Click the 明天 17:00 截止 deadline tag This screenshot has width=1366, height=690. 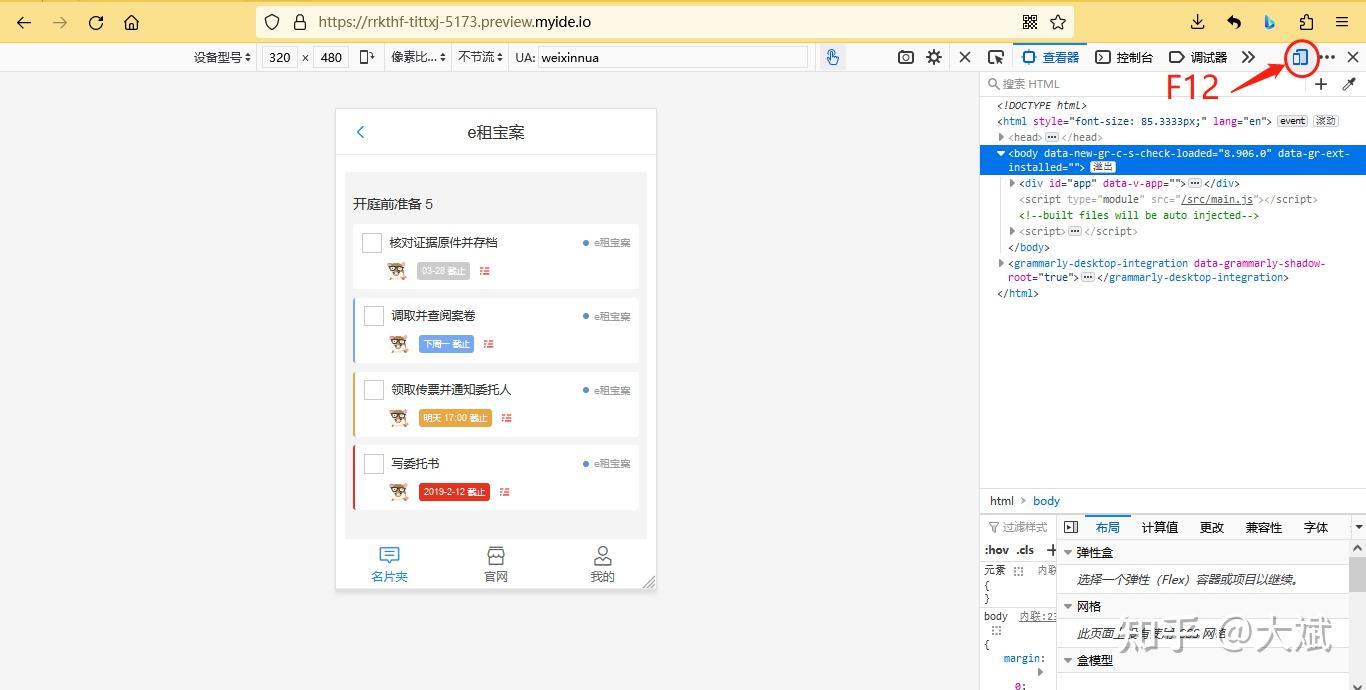[x=455, y=418]
